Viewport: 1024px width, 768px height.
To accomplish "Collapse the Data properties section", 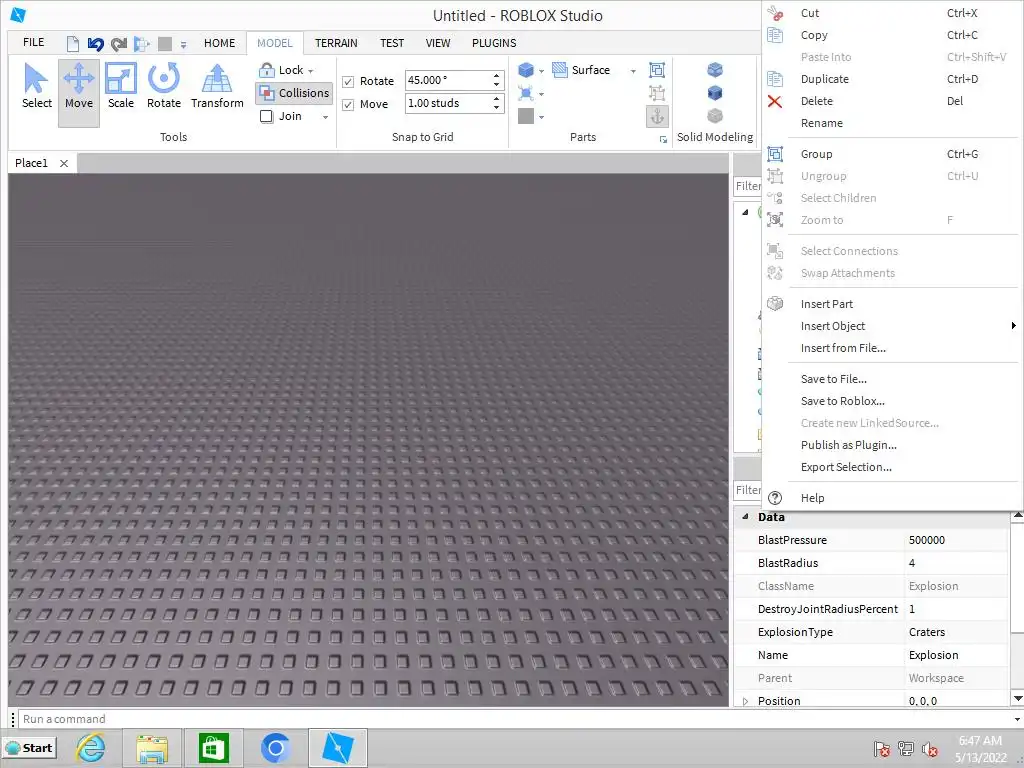I will tap(745, 517).
